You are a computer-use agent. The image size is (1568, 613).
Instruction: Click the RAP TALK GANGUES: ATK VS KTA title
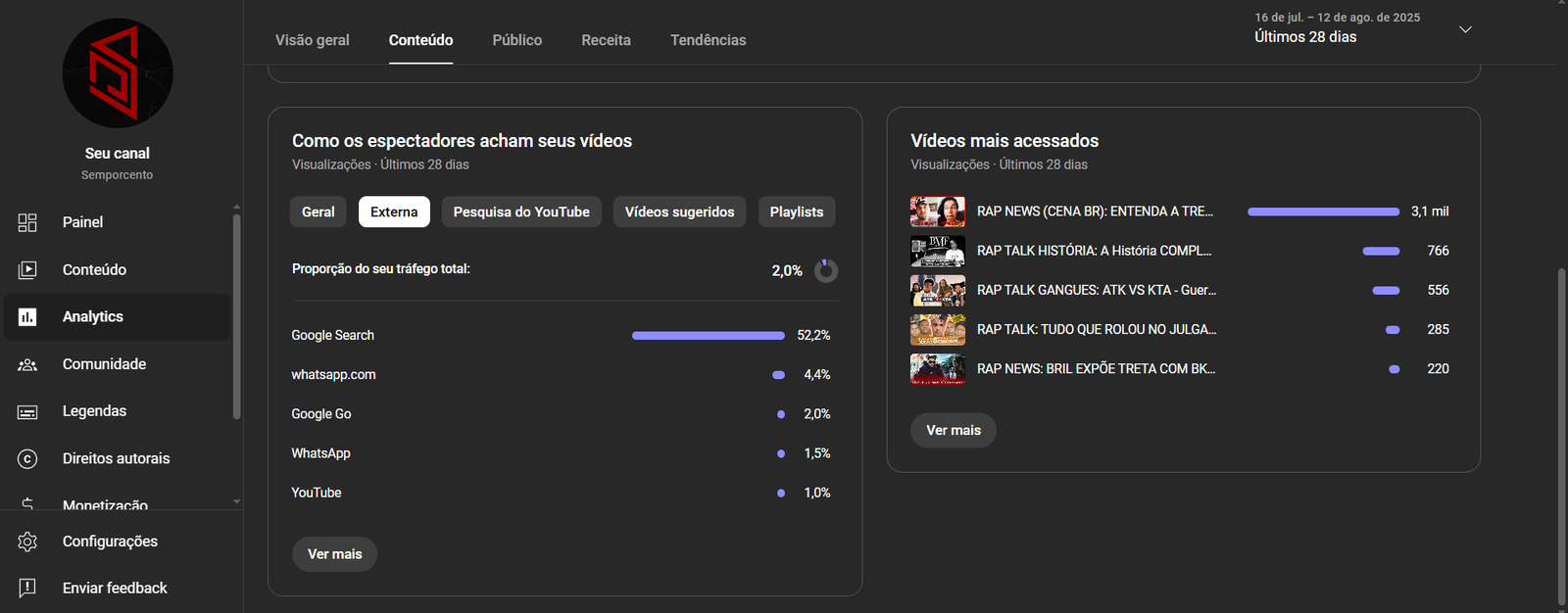pos(1097,290)
